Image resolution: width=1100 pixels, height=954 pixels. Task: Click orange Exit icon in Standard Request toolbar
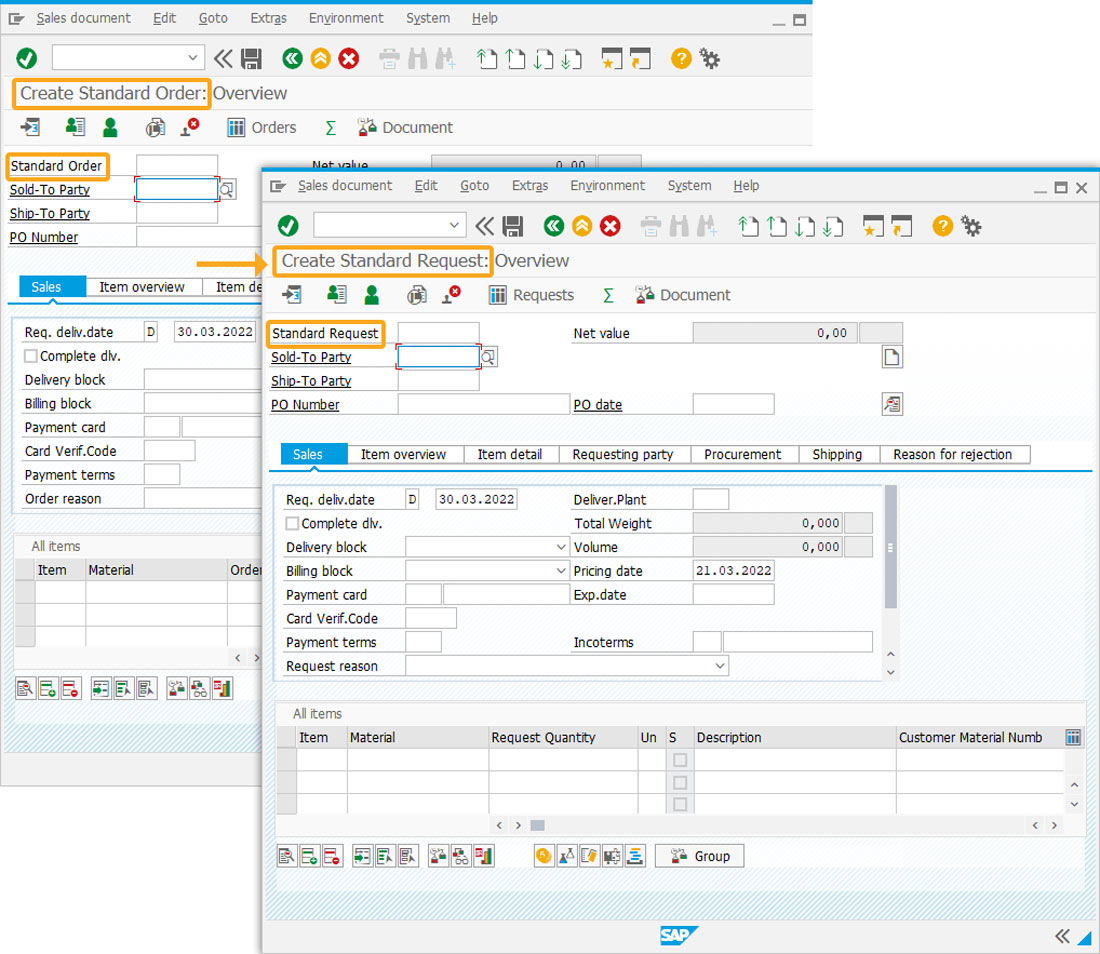coord(582,226)
